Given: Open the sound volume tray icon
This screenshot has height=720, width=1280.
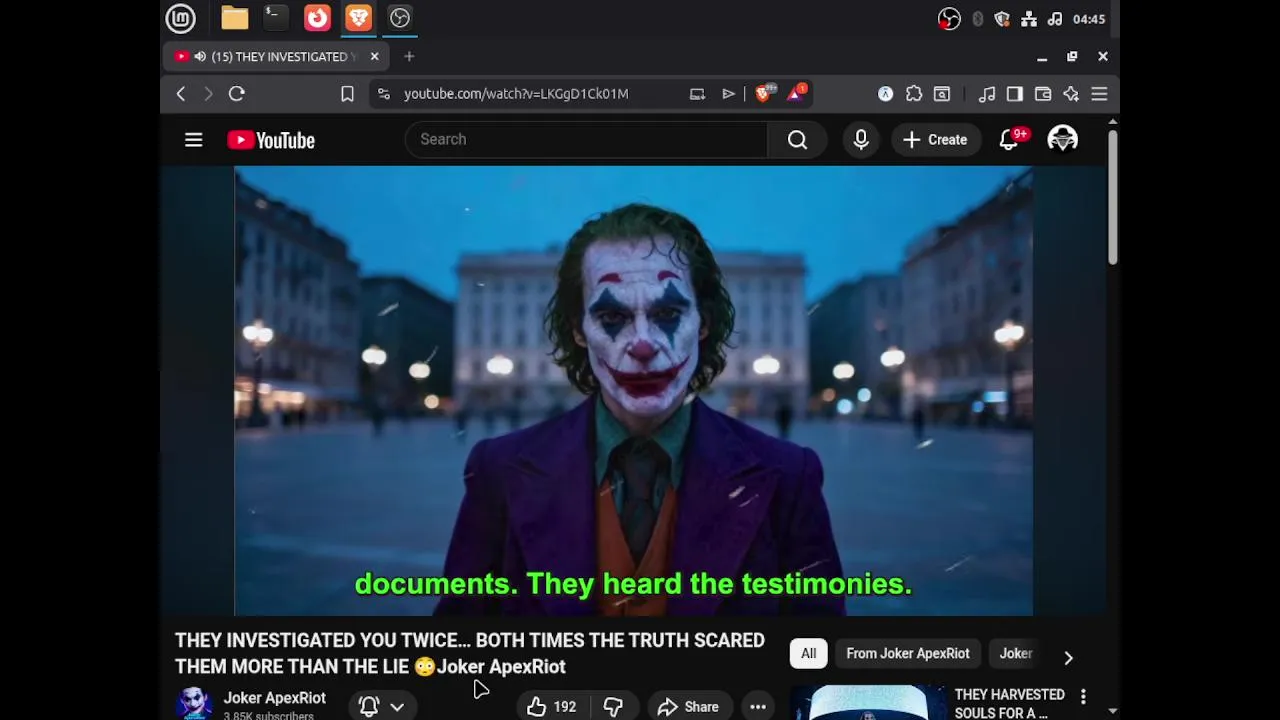Looking at the screenshot, I should click(x=1054, y=19).
